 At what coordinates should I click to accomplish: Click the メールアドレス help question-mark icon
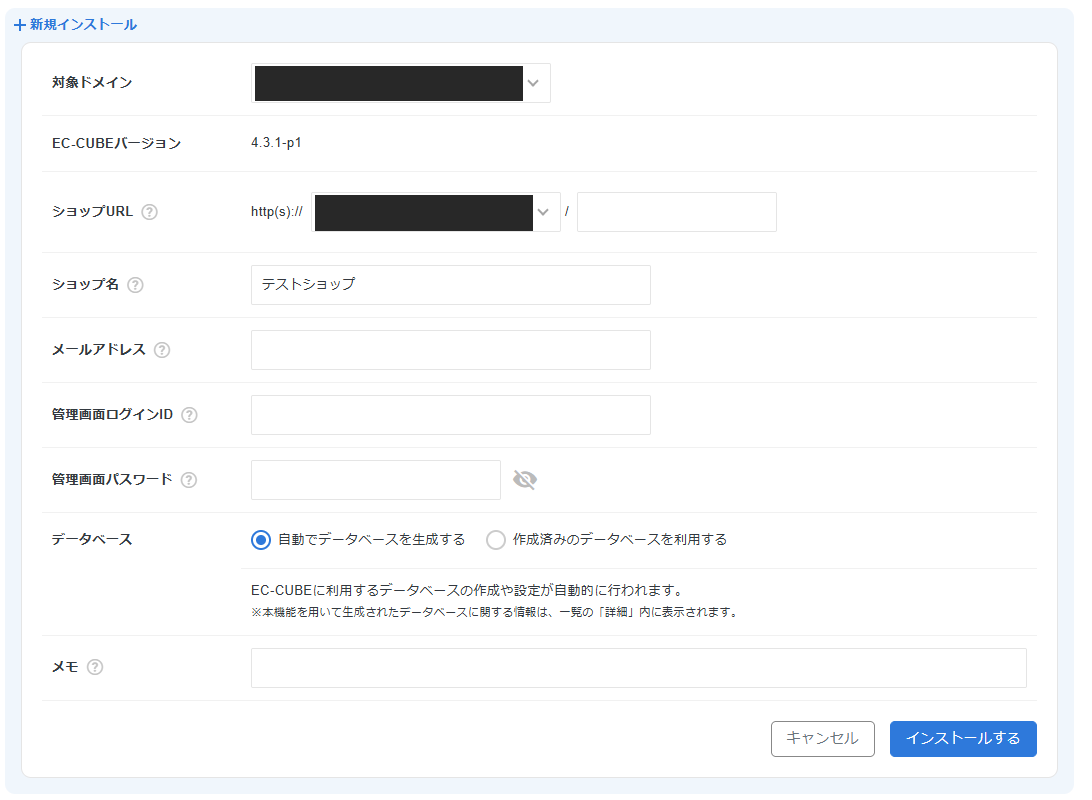(x=162, y=350)
